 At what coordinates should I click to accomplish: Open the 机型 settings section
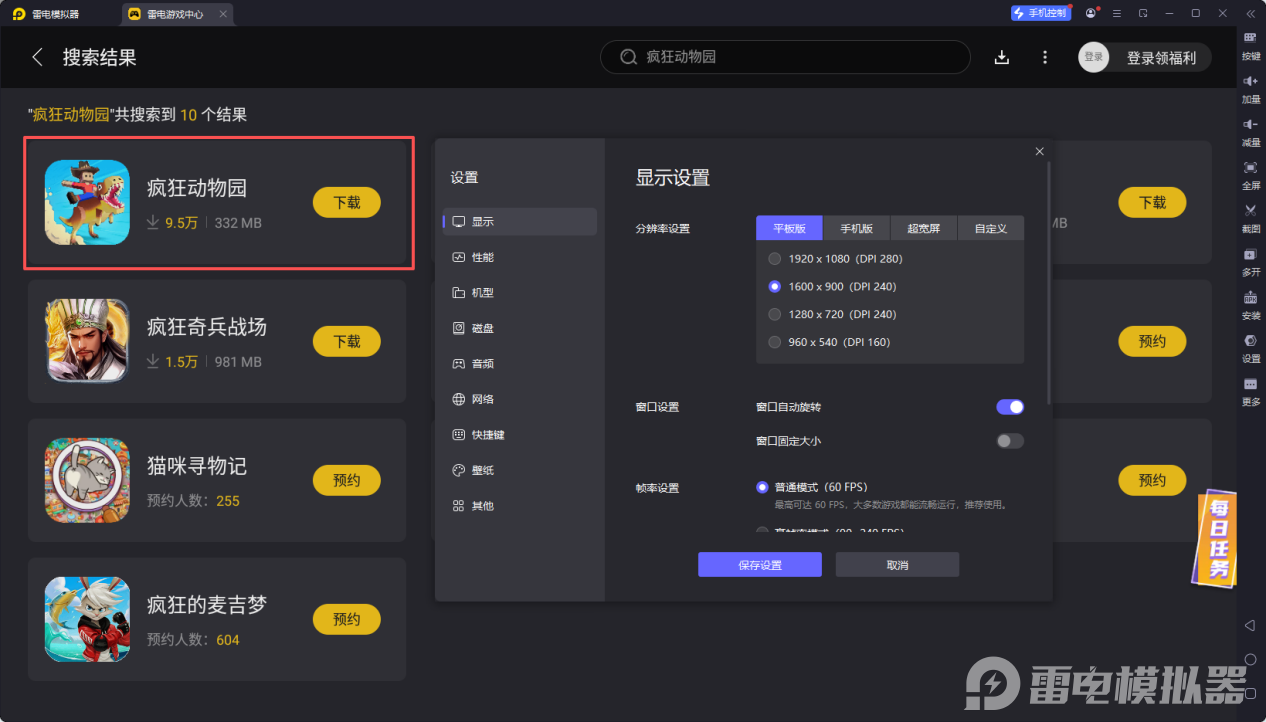520,293
